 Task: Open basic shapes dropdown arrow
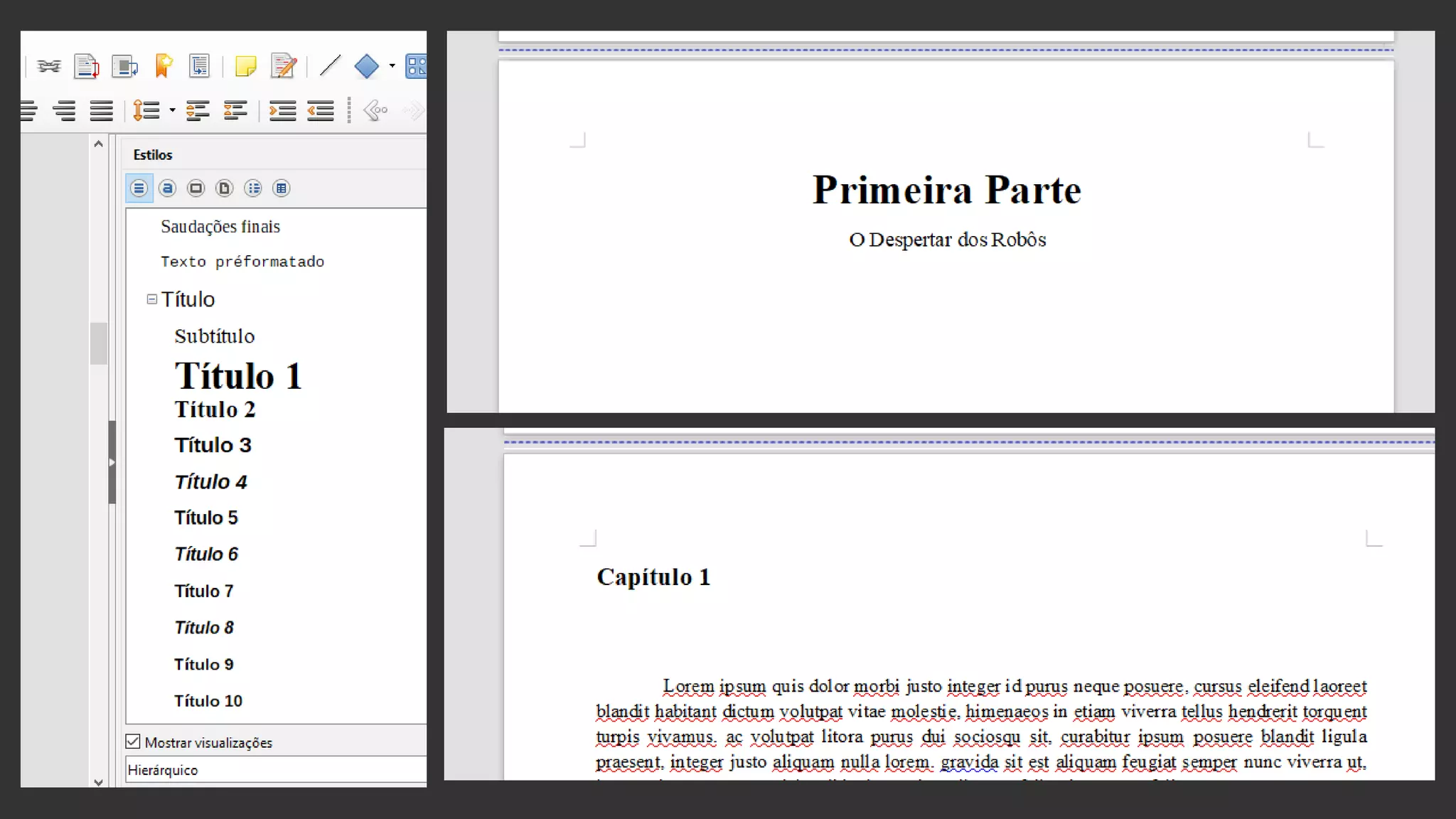pos(392,66)
